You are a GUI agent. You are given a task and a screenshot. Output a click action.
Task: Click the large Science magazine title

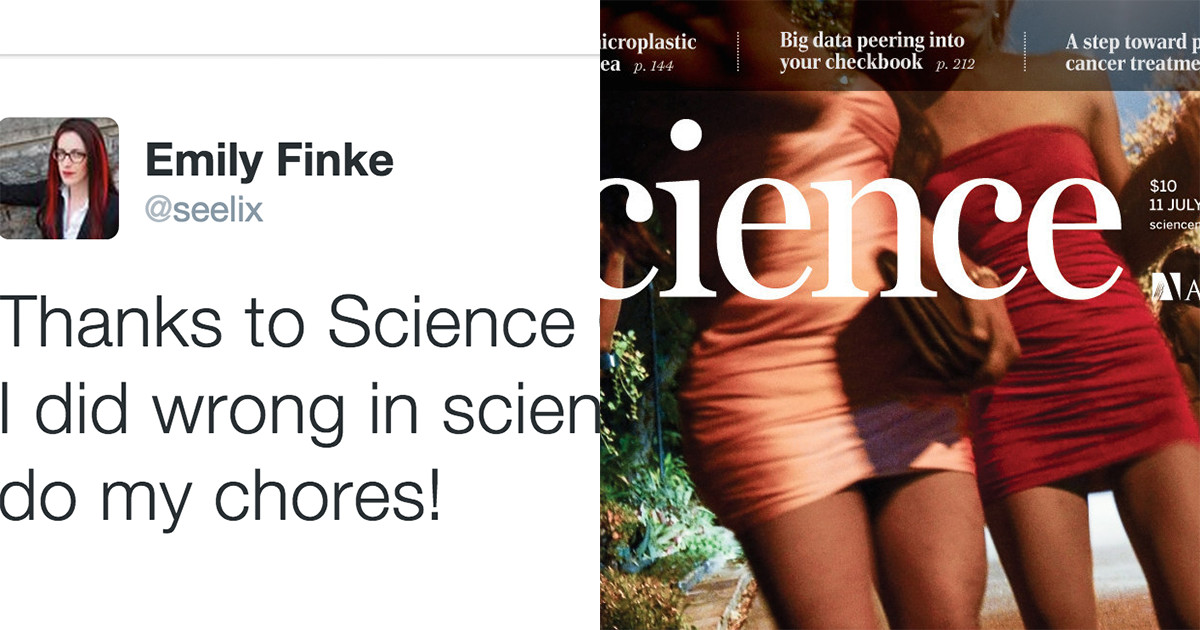tap(860, 212)
